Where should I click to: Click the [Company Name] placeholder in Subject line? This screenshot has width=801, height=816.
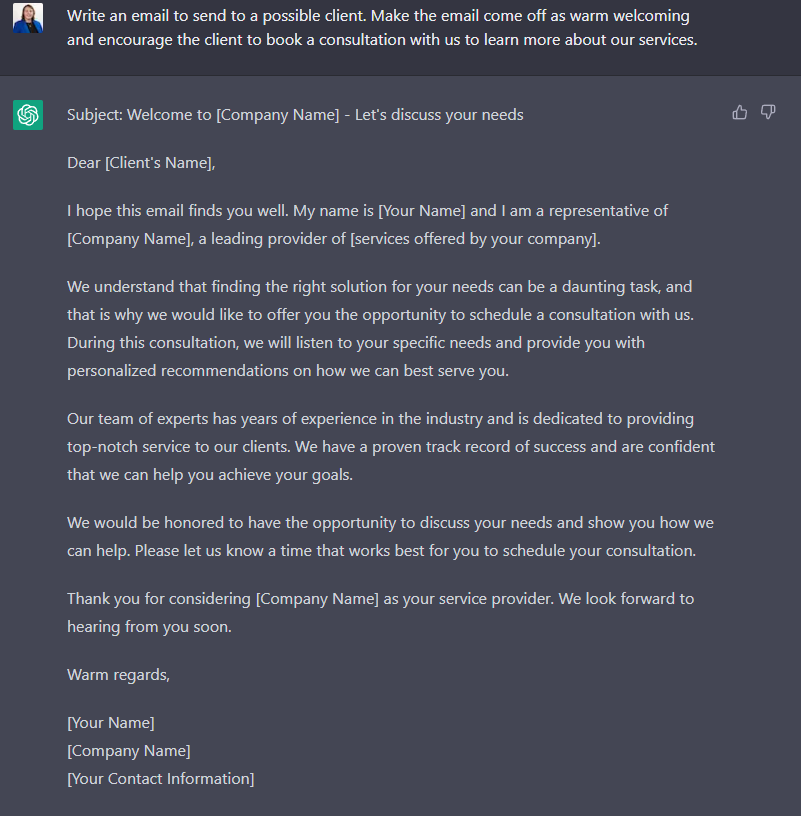point(277,115)
